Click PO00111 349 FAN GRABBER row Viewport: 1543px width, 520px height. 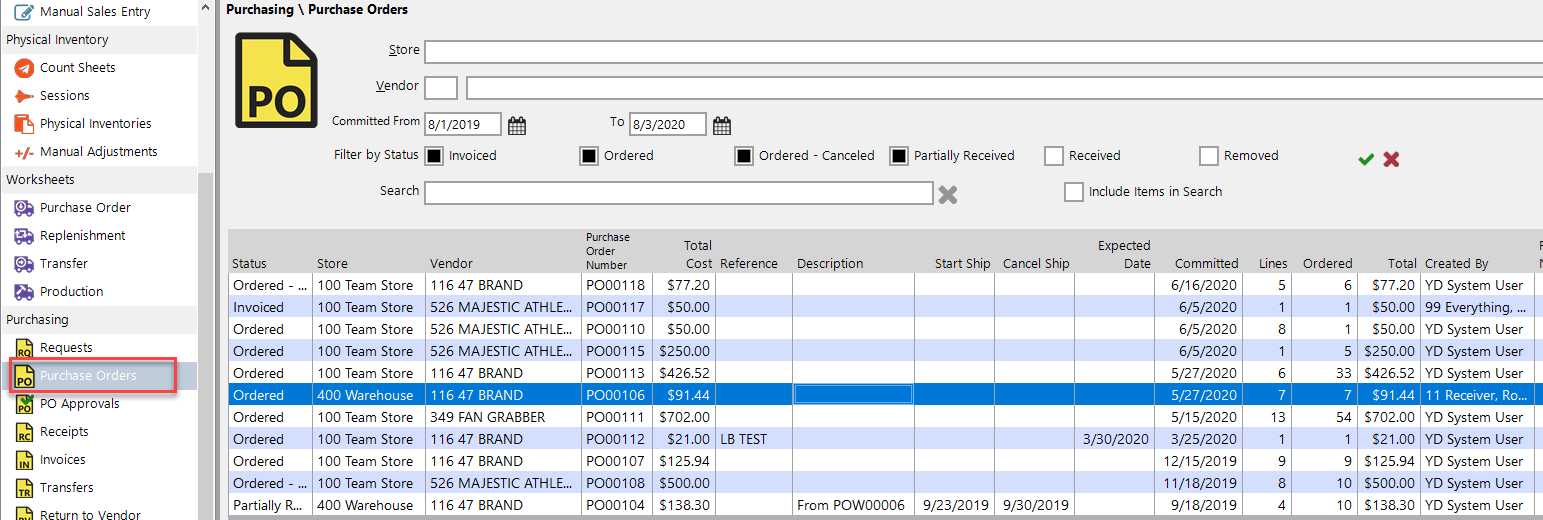pos(885,417)
